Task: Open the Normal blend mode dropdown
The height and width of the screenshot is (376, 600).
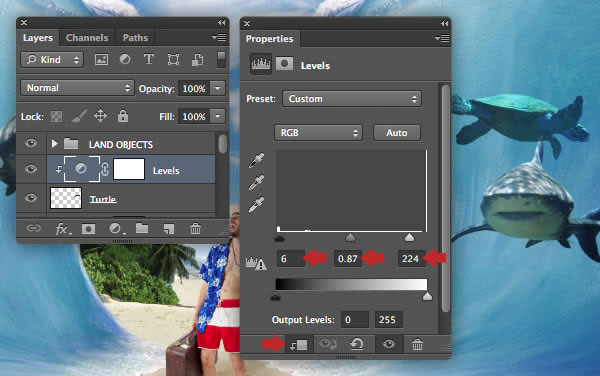Action: click(77, 88)
